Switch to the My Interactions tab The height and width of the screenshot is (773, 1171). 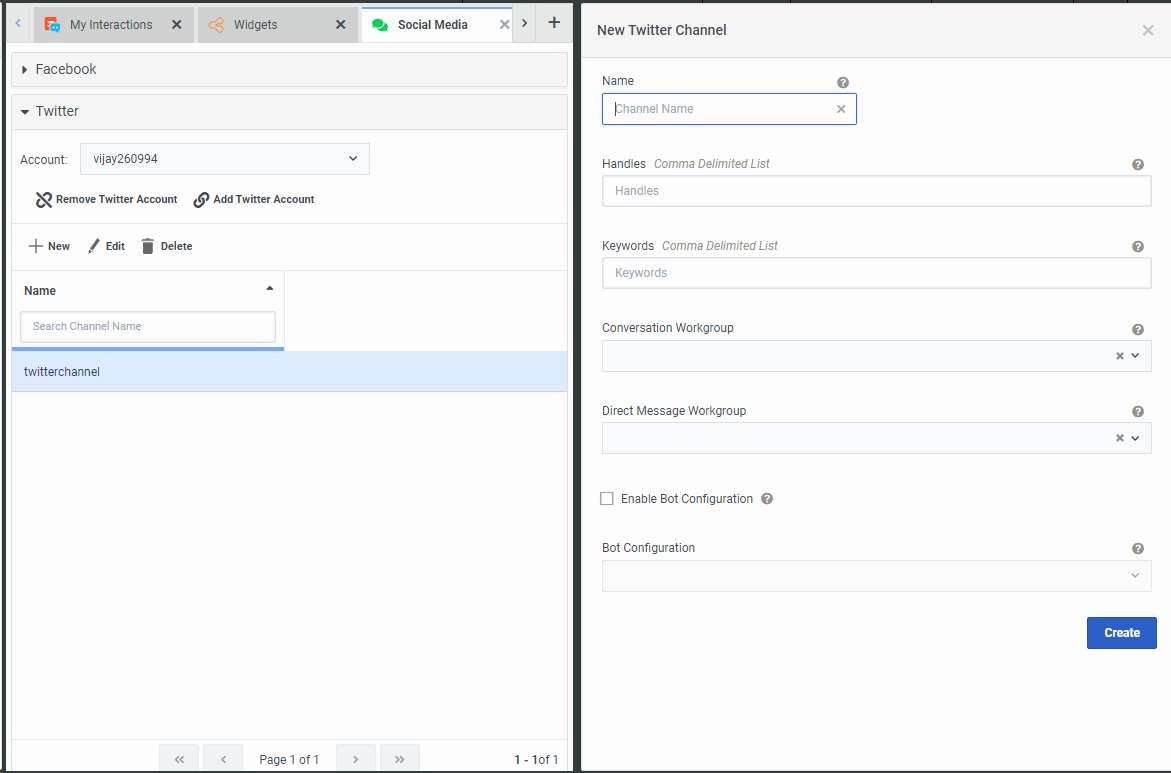[x=110, y=25]
